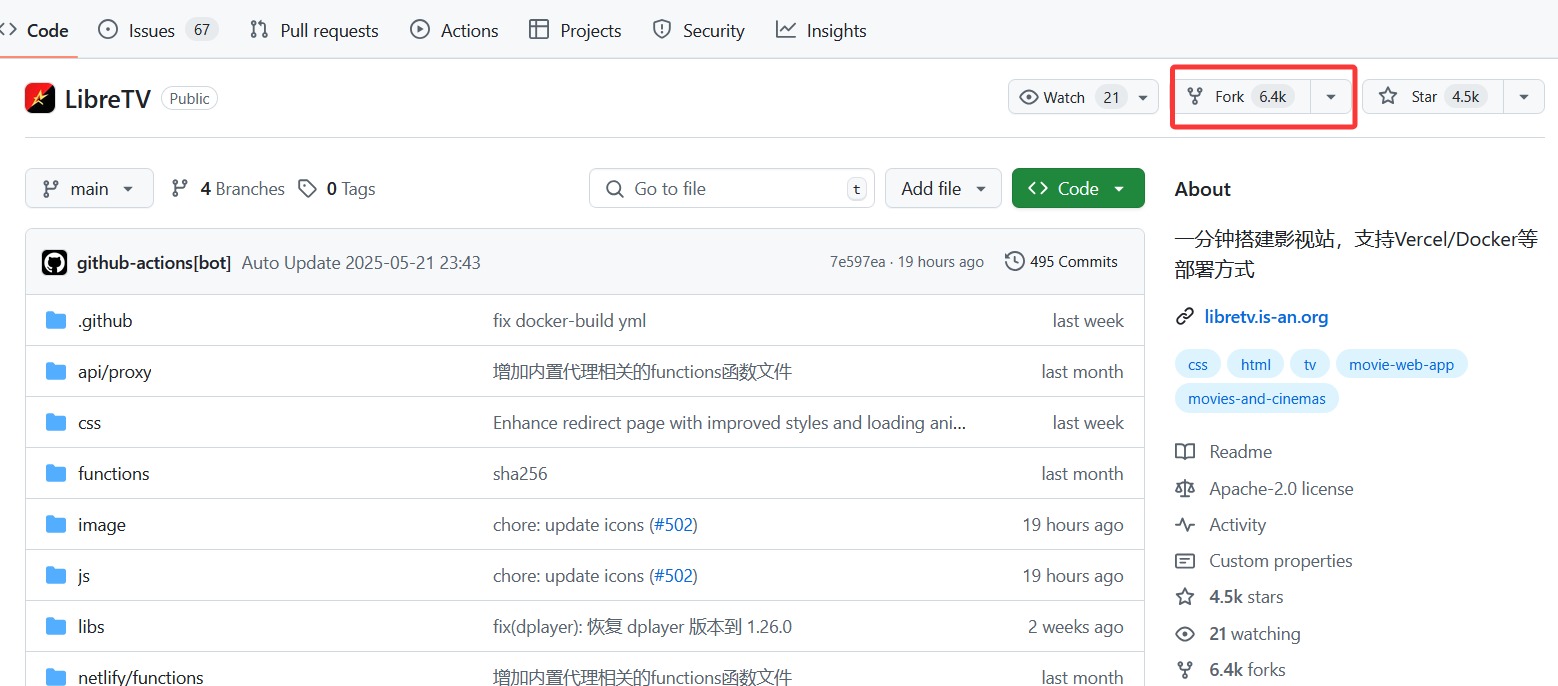
Task: Open the functions folder name link
Action: pyautogui.click(x=114, y=474)
